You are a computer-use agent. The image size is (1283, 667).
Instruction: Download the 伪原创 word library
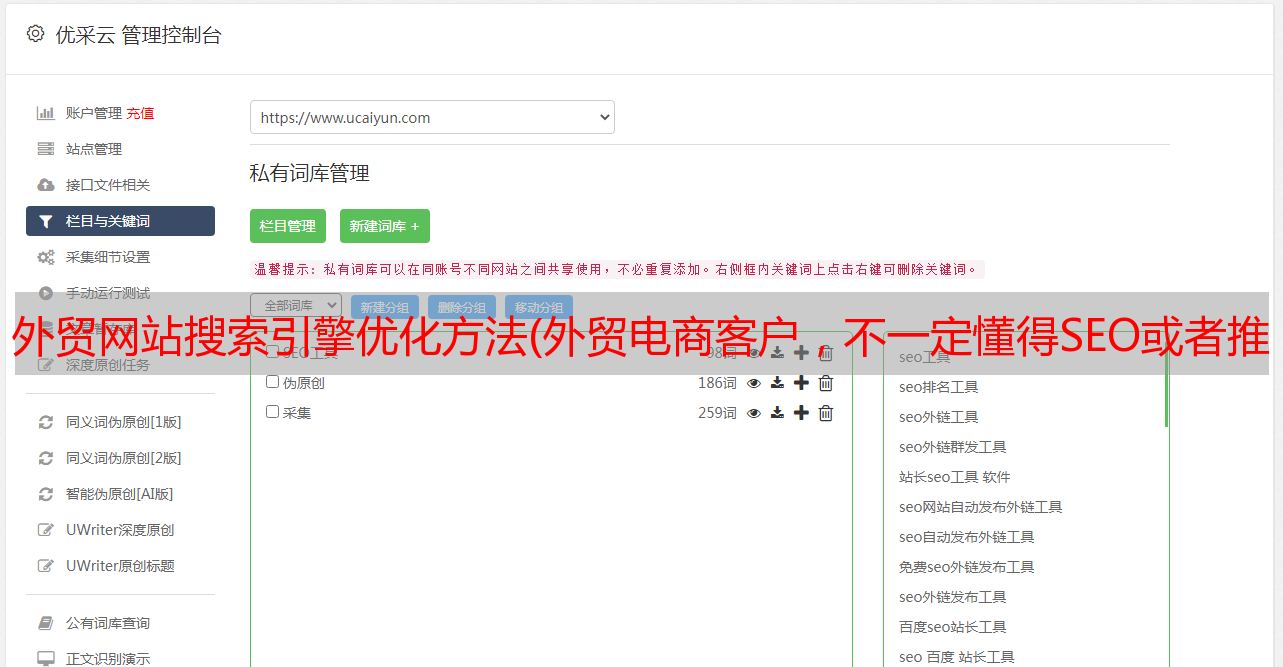tap(777, 383)
